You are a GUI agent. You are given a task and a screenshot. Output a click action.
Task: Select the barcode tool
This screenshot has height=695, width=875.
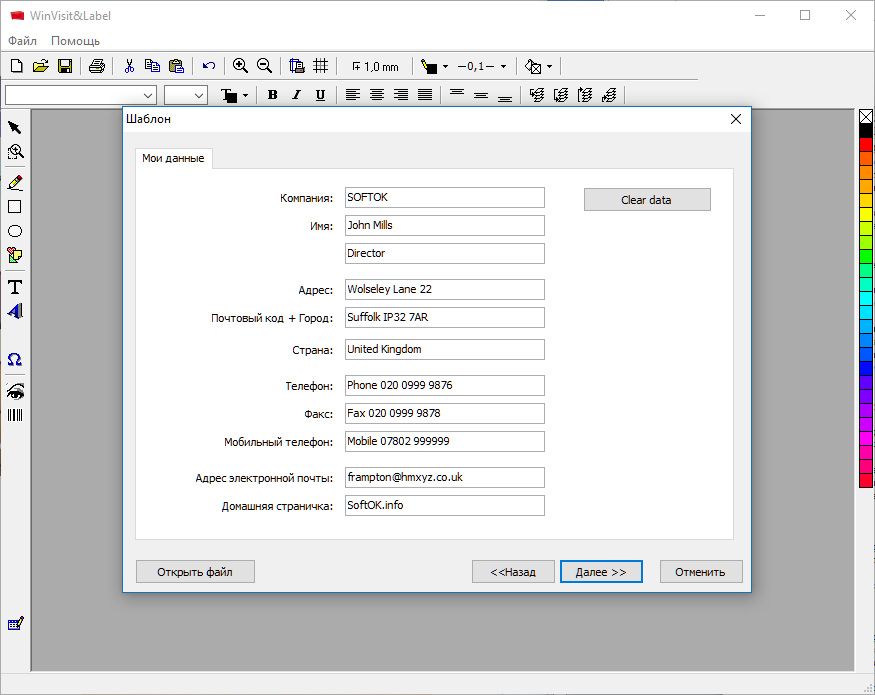click(15, 414)
